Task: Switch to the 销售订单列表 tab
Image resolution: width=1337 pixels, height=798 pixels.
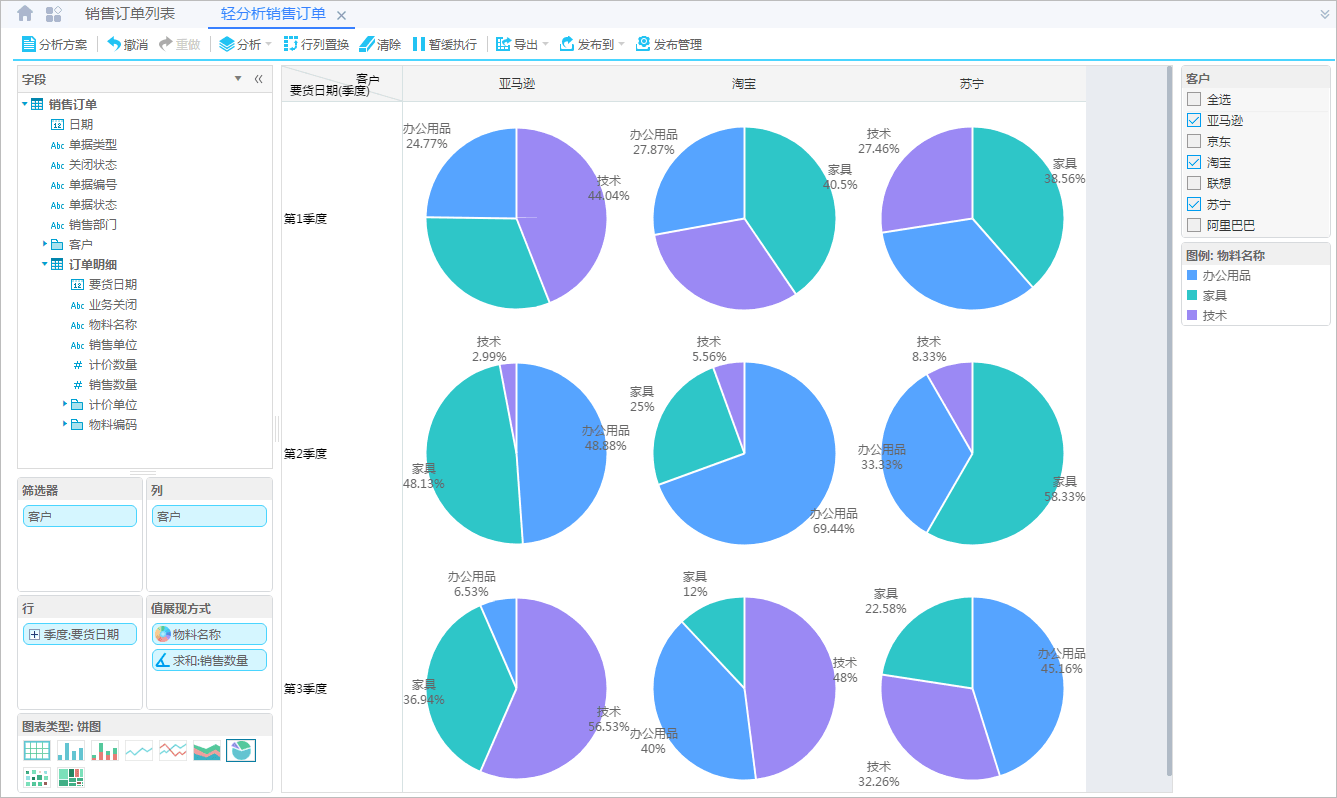Action: pos(130,14)
